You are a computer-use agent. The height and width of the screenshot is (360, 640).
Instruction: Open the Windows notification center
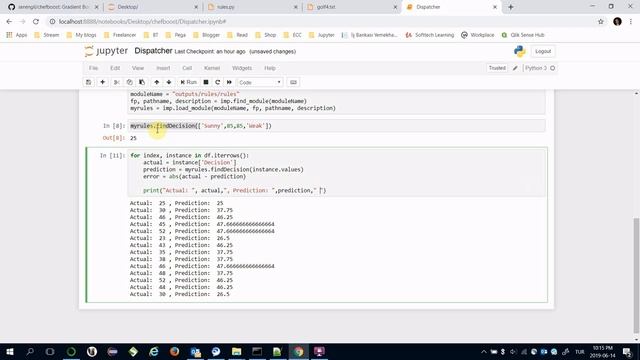click(x=627, y=351)
